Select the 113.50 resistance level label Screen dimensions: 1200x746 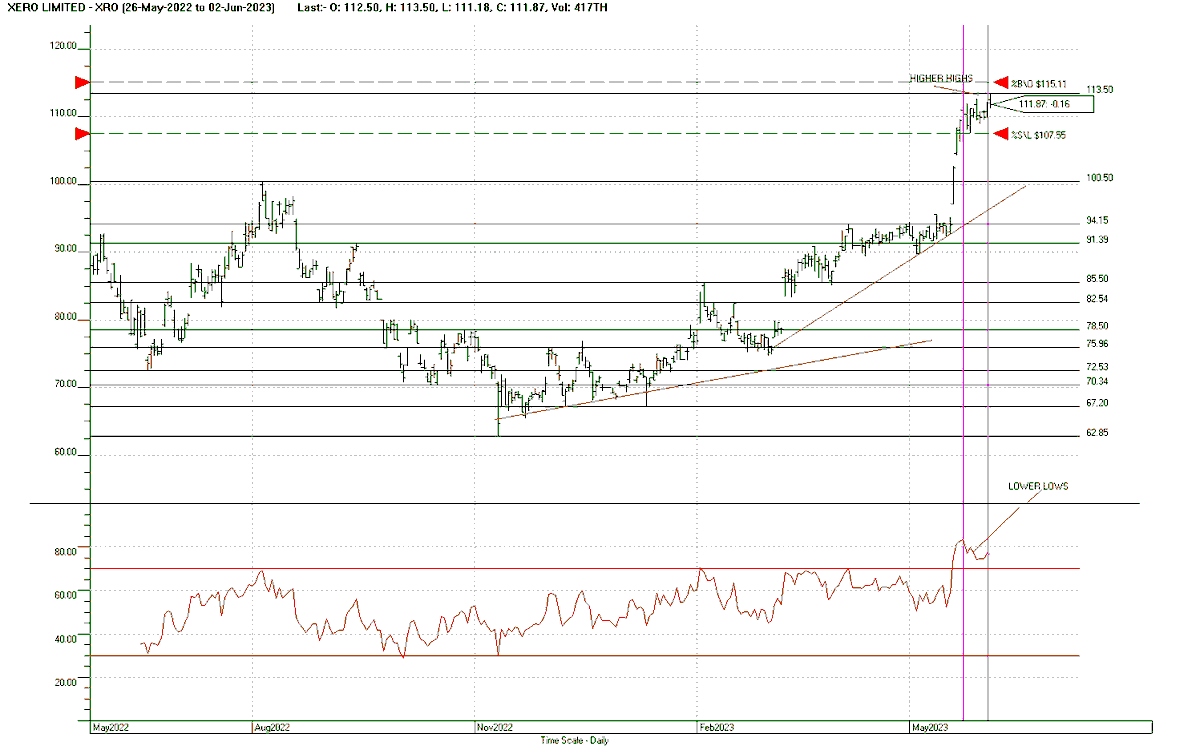[x=1100, y=89]
